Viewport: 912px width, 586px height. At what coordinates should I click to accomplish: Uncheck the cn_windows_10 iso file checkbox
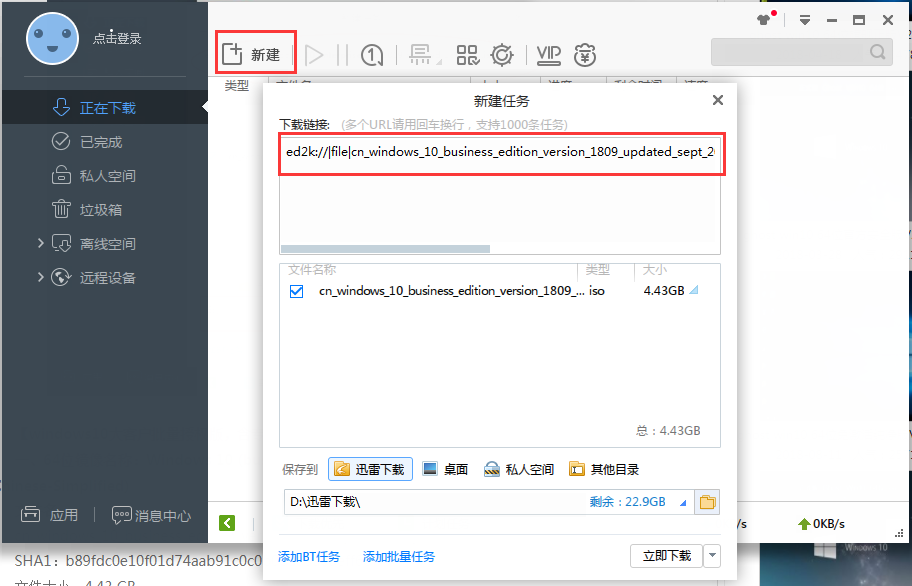[x=296, y=291]
